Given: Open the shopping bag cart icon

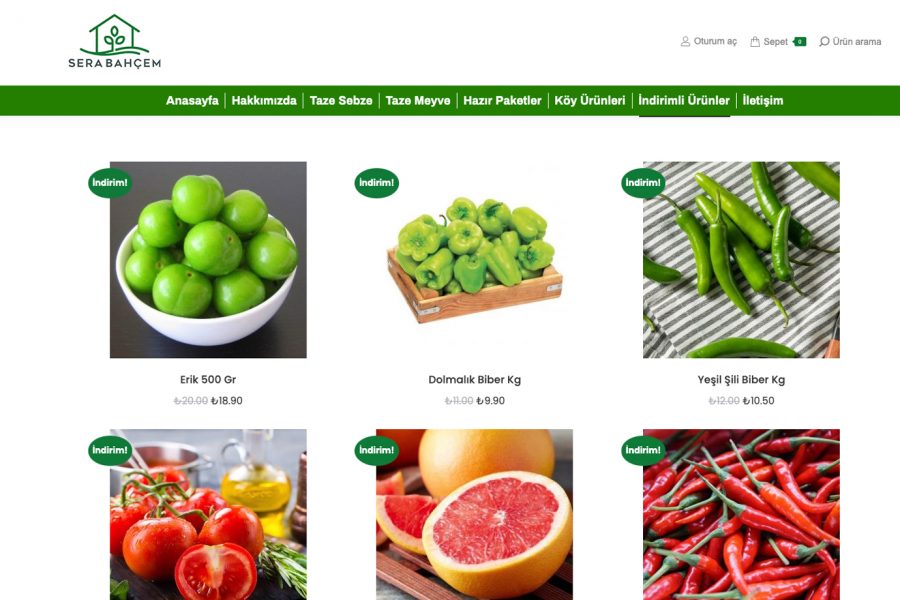Looking at the screenshot, I should pos(755,41).
